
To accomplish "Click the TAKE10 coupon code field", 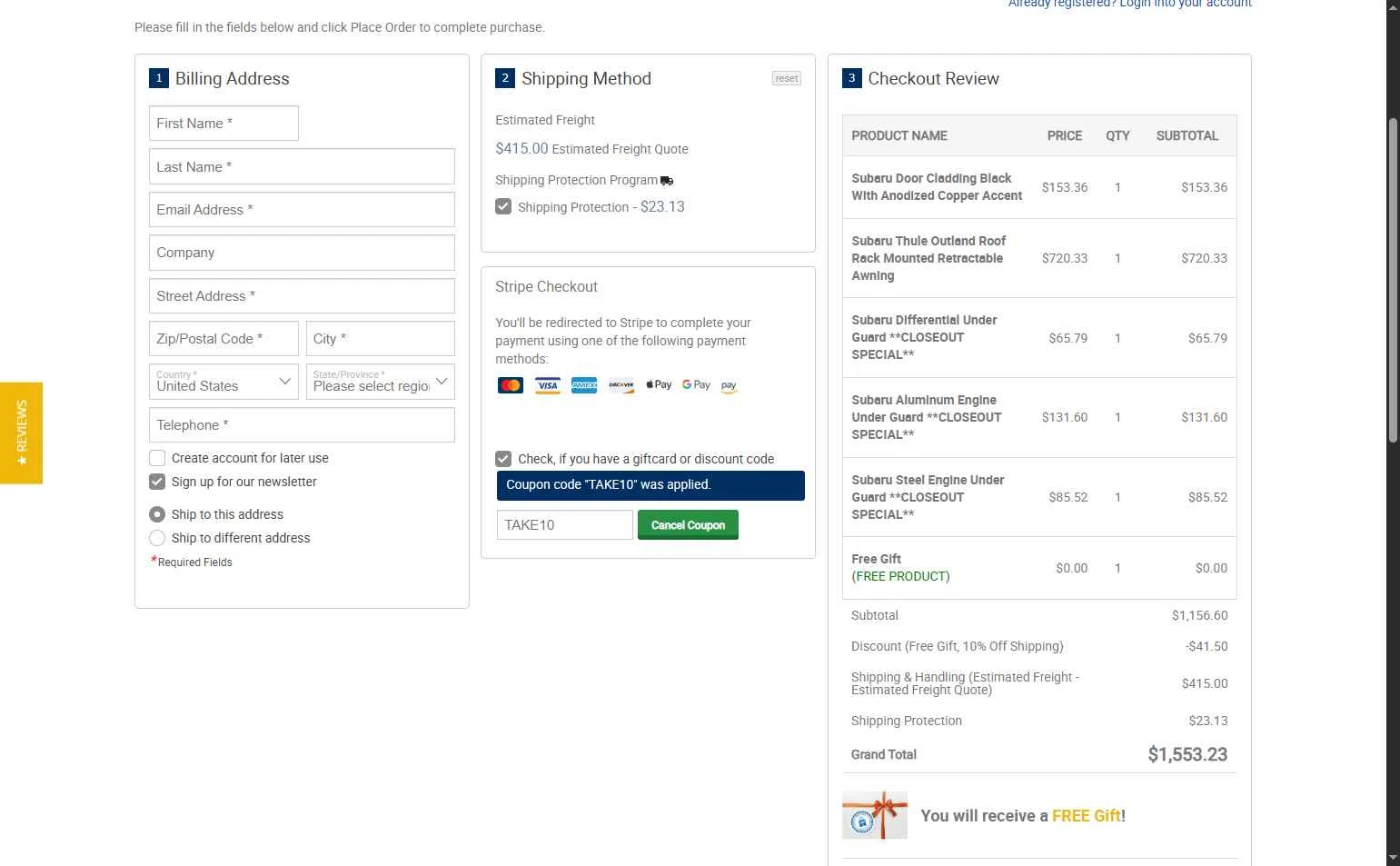I will click(565, 524).
